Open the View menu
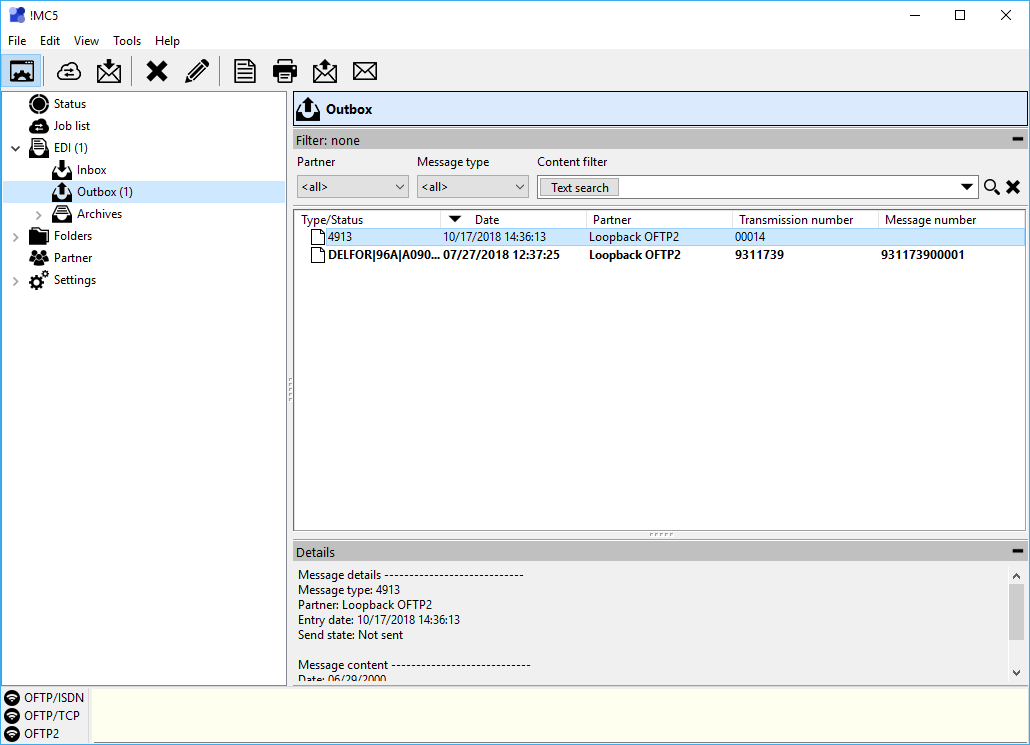Viewport: 1030px width, 745px height. coord(86,41)
